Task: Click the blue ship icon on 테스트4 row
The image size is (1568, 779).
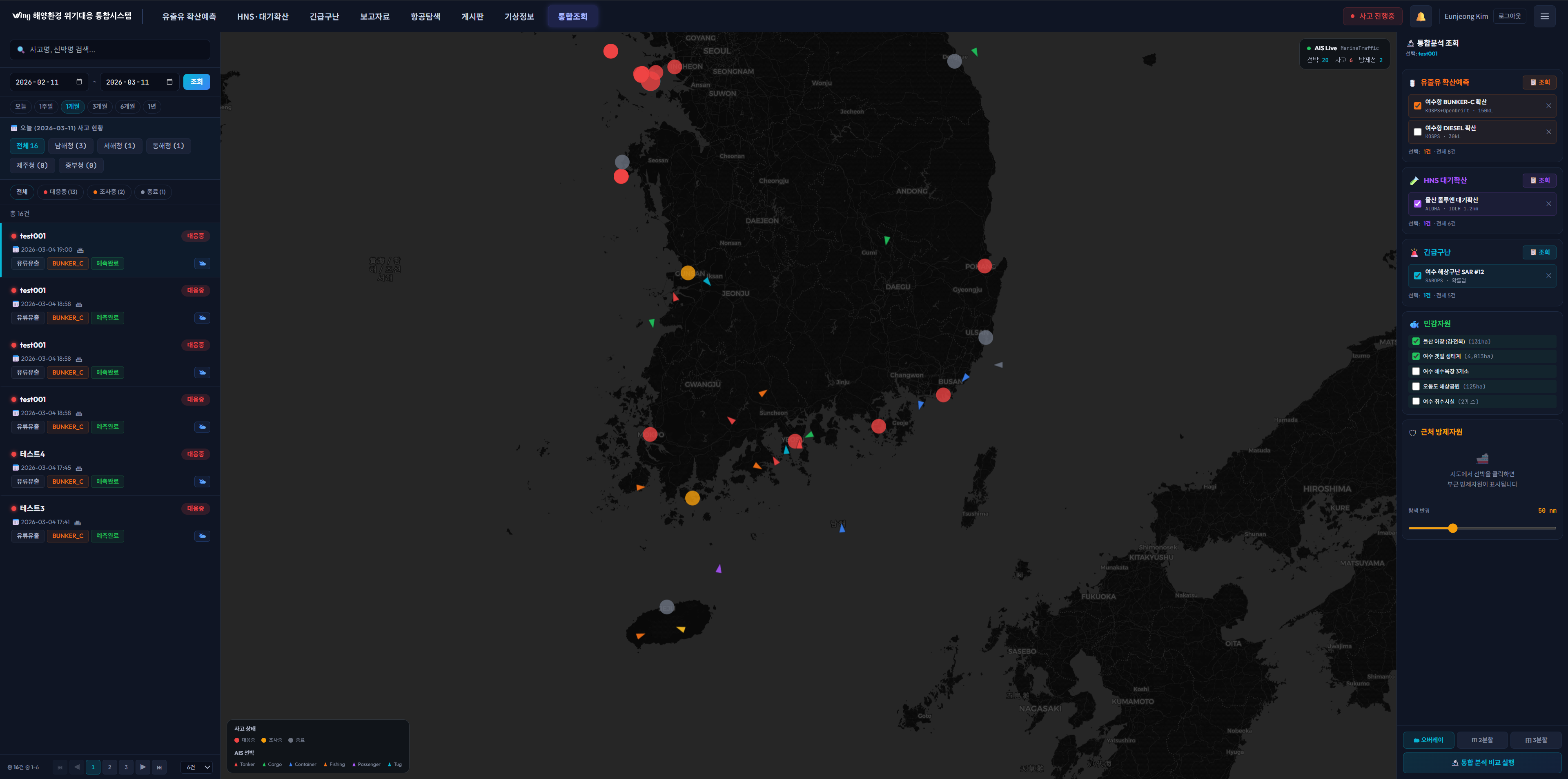Action: coord(202,481)
